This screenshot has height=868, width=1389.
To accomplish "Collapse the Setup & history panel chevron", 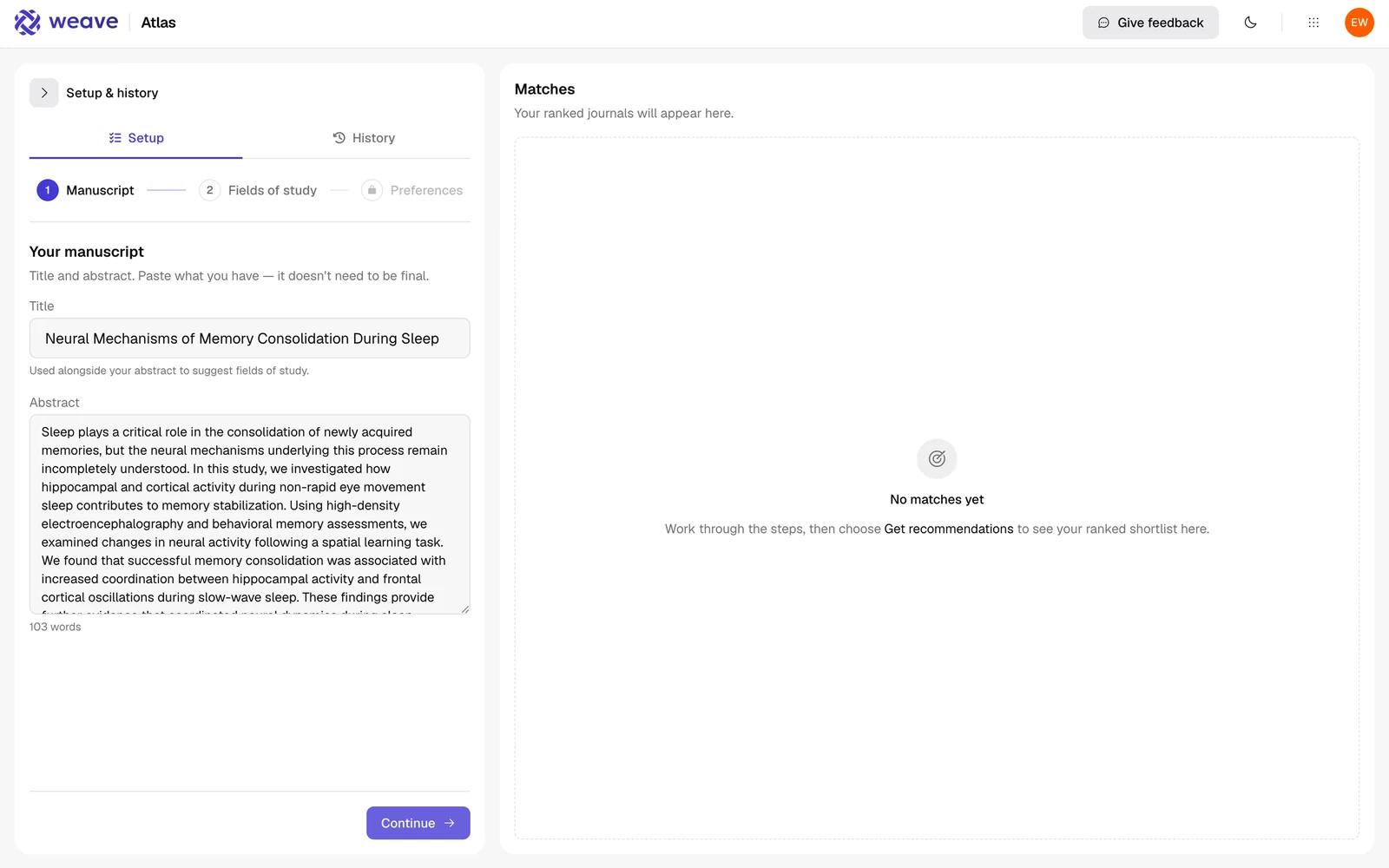I will click(x=44, y=93).
